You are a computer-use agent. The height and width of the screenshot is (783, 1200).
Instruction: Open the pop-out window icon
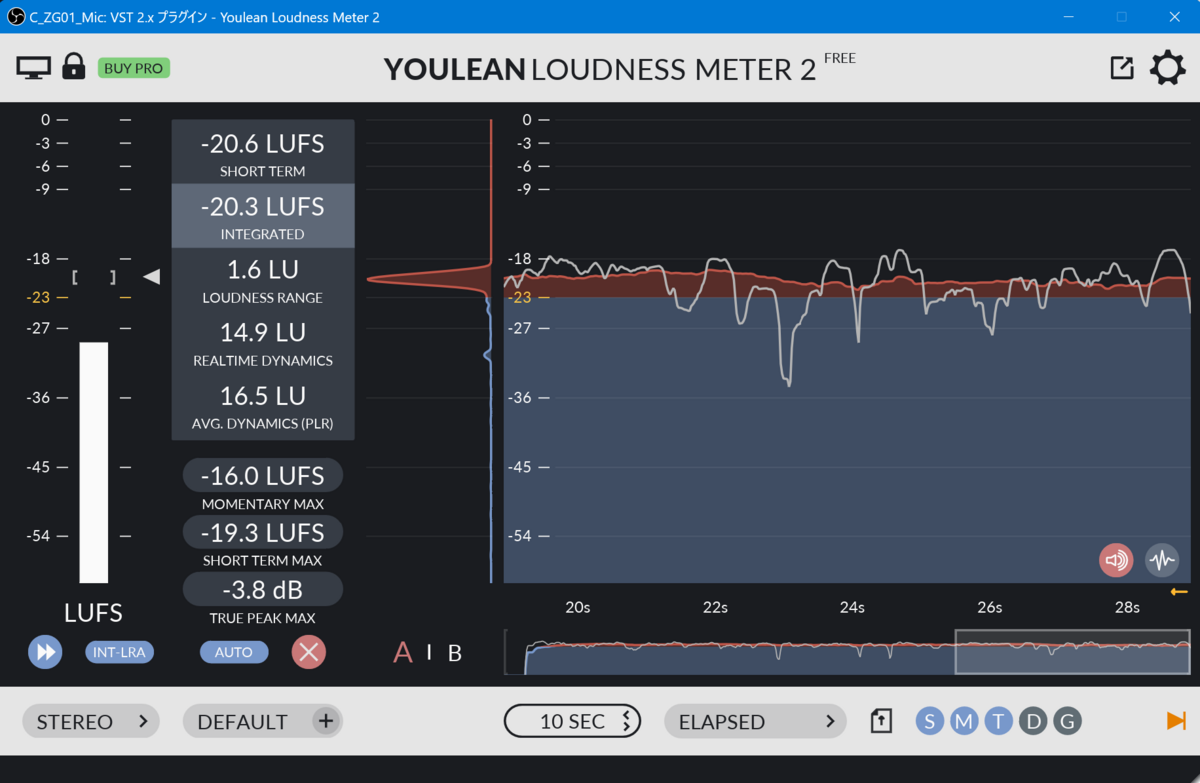[1122, 68]
